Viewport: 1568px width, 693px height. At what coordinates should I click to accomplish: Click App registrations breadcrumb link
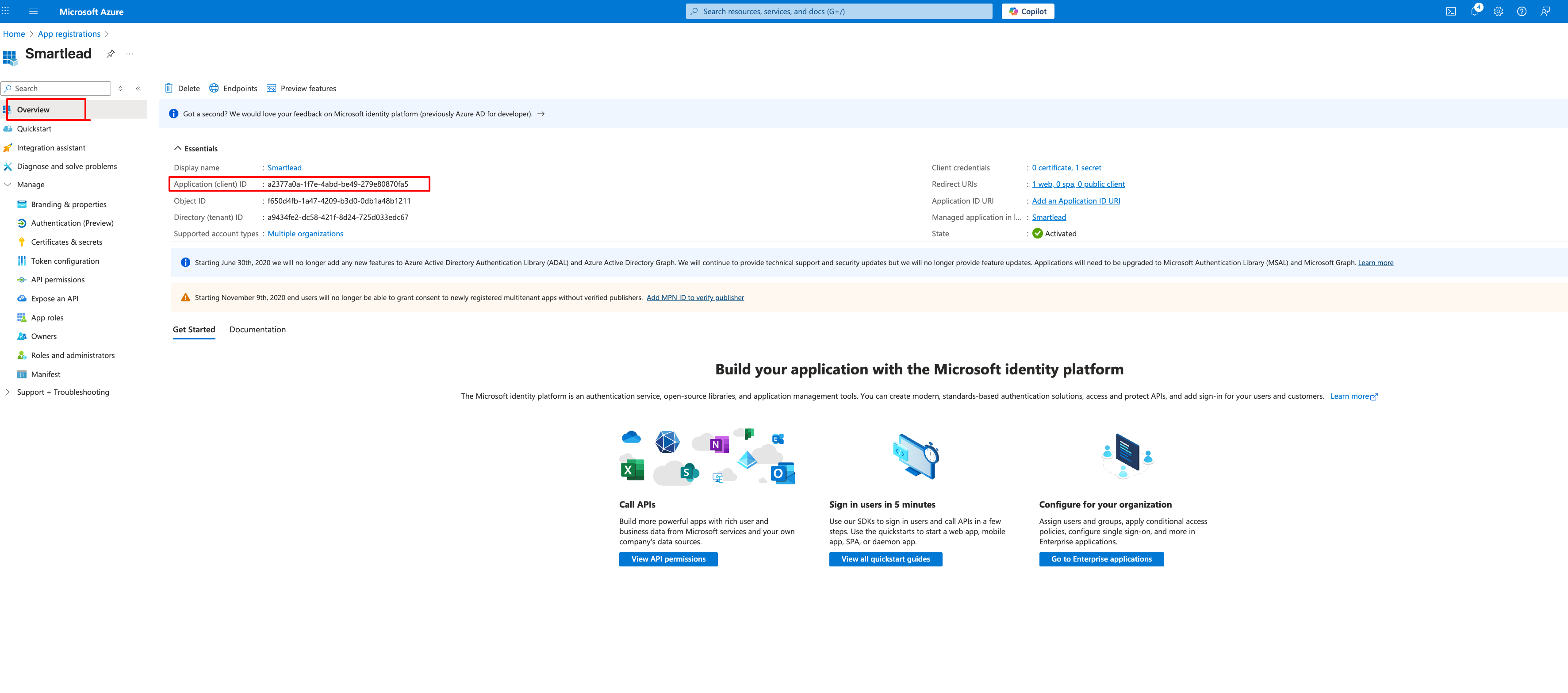pyautogui.click(x=69, y=34)
